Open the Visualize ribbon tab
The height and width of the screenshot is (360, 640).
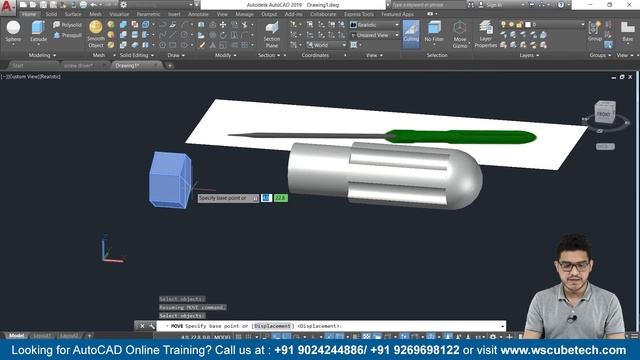coord(119,14)
